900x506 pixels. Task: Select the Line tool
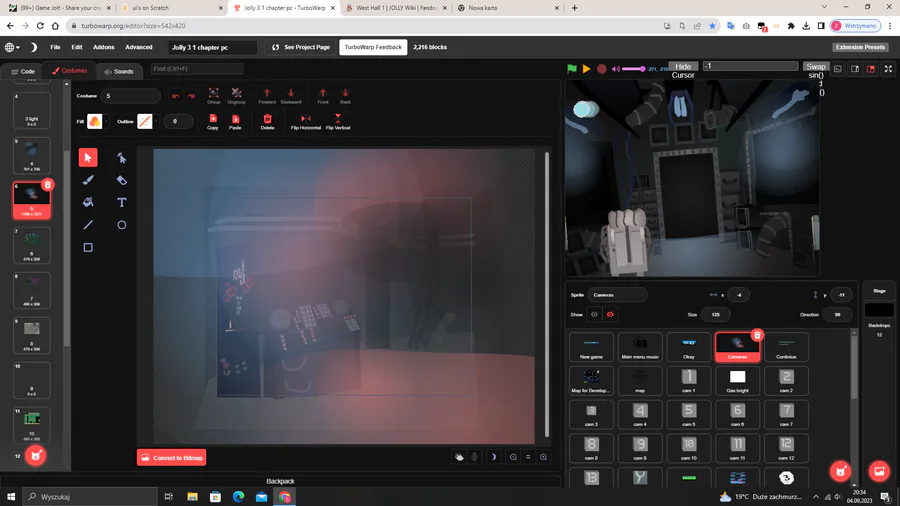point(88,225)
